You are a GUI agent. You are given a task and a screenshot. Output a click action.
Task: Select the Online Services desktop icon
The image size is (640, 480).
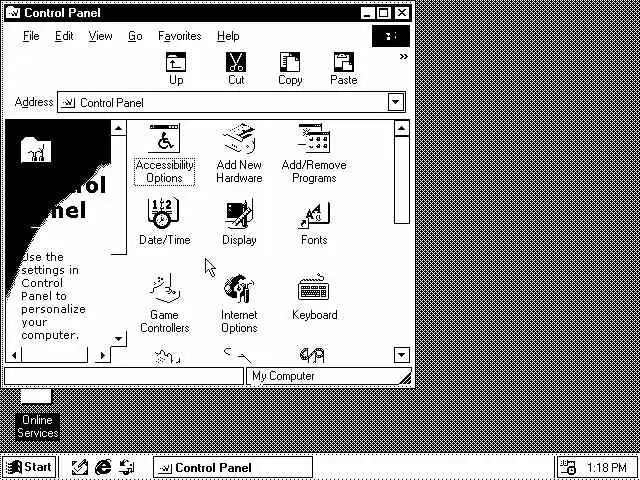(x=37, y=414)
